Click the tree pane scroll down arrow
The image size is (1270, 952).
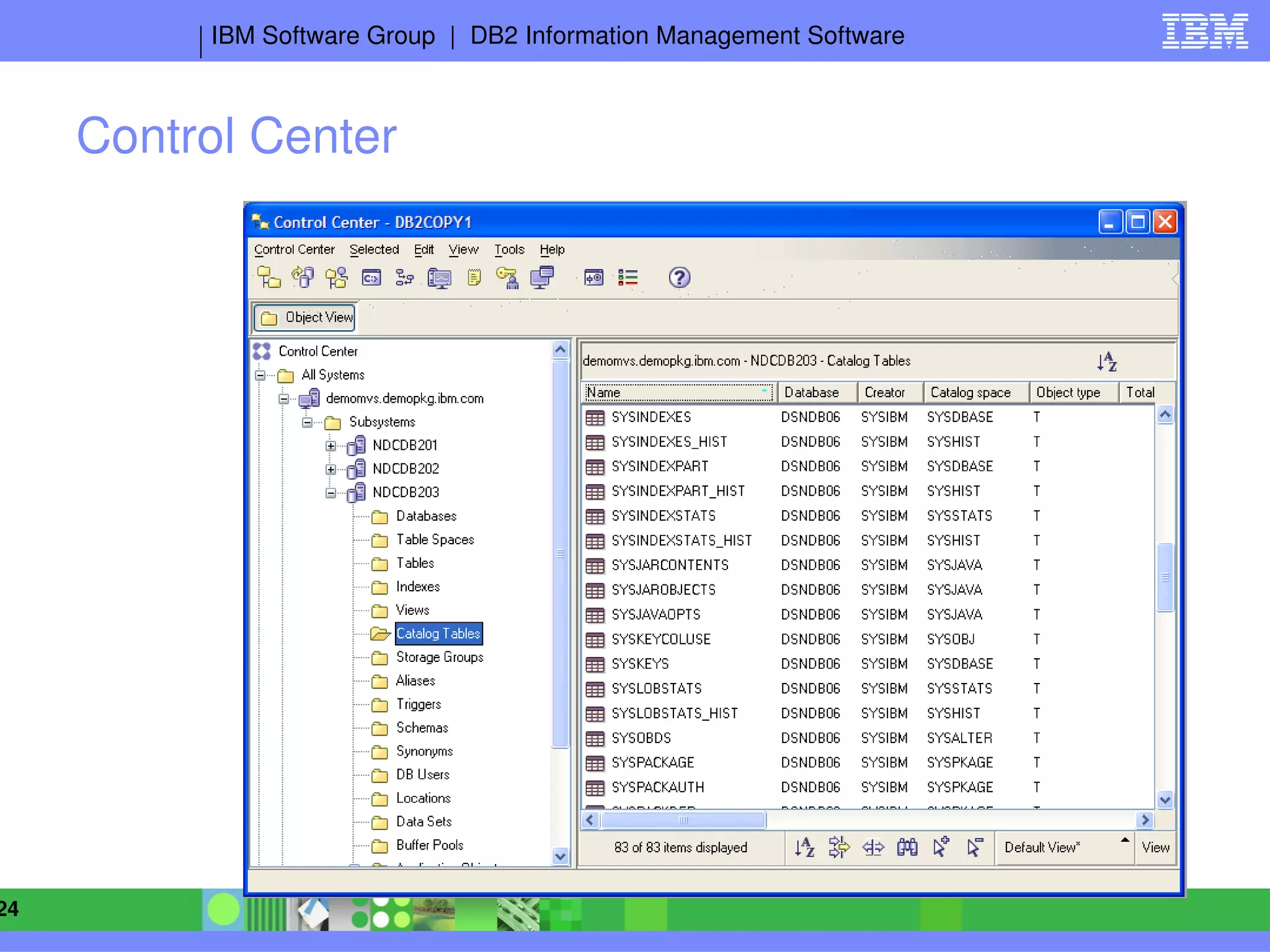[x=560, y=857]
